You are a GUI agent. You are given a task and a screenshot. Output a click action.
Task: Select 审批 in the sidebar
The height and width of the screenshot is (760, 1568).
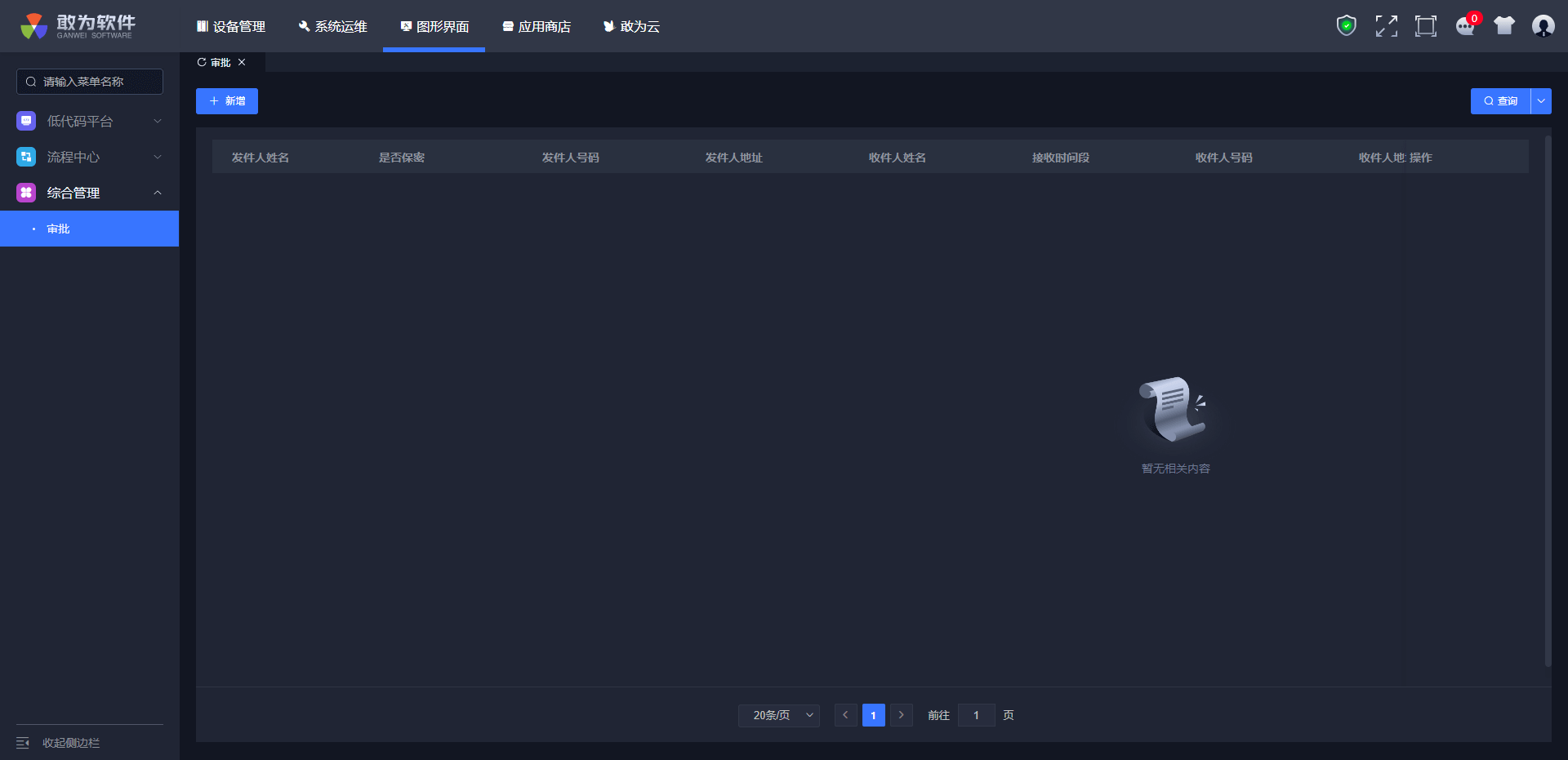90,229
